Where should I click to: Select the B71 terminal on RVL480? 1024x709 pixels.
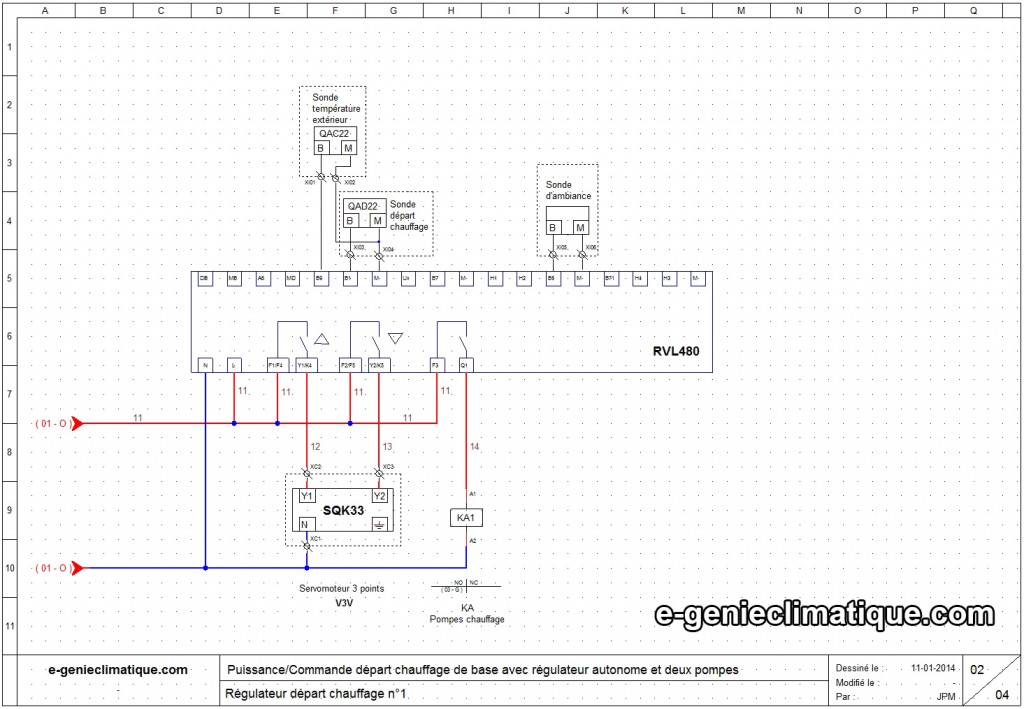click(x=610, y=279)
